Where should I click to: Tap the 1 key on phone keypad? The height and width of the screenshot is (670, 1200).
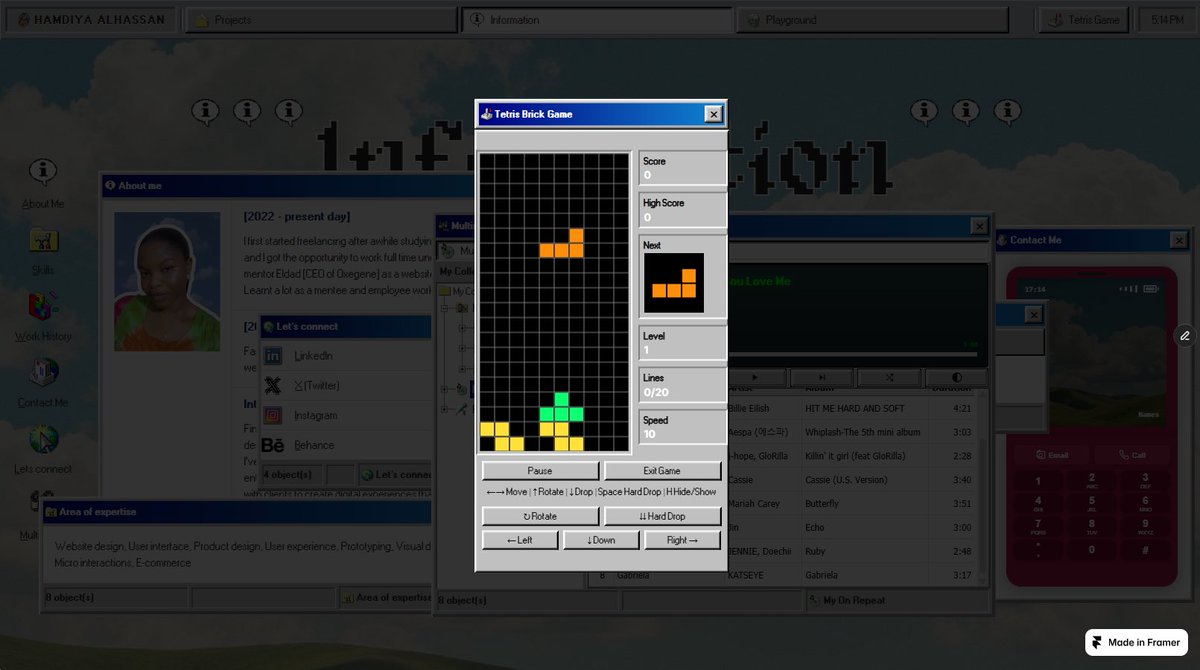point(1038,480)
